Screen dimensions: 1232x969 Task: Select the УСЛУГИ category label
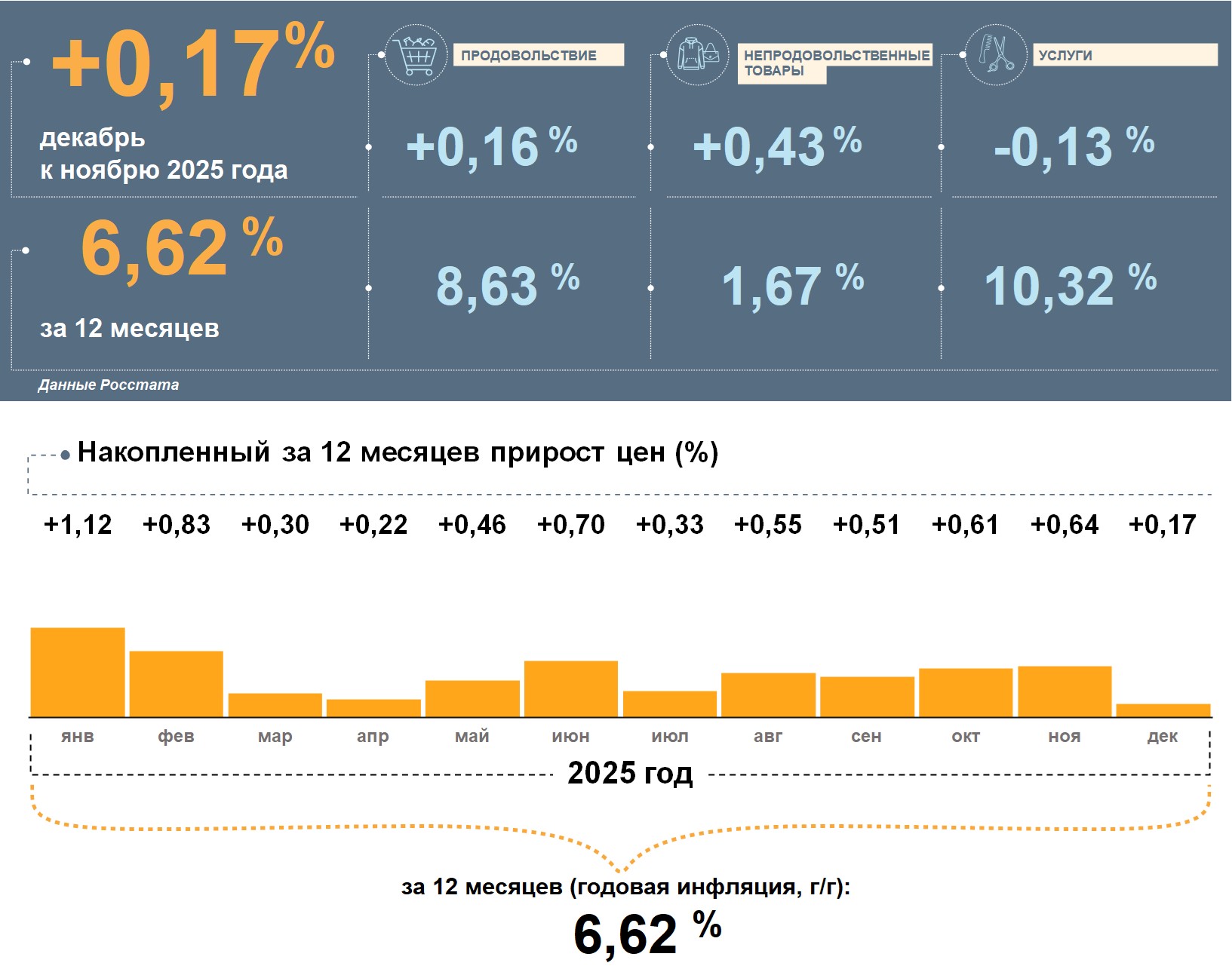coord(1124,55)
